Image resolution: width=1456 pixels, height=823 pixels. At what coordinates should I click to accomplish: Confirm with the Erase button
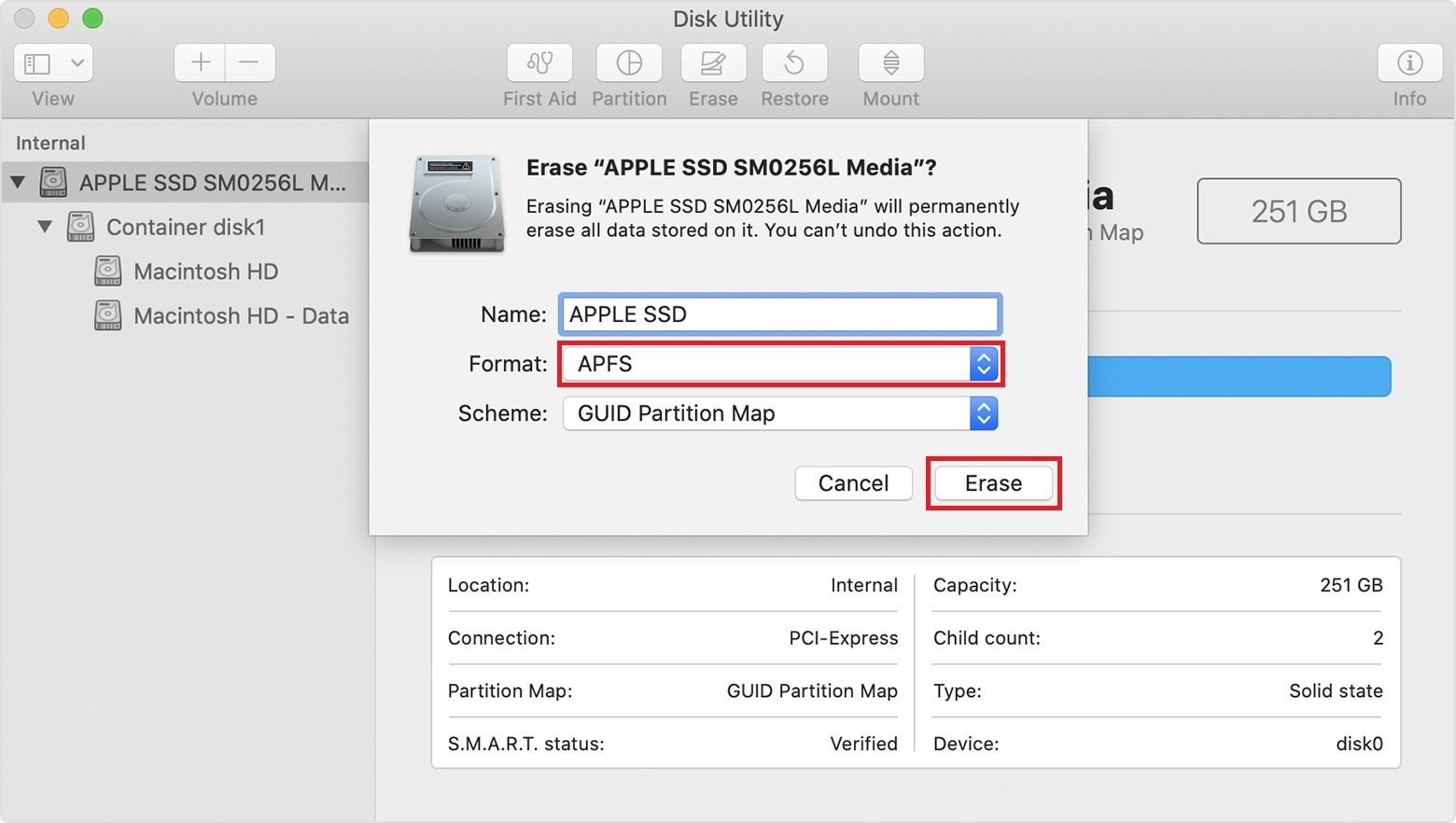click(x=993, y=483)
